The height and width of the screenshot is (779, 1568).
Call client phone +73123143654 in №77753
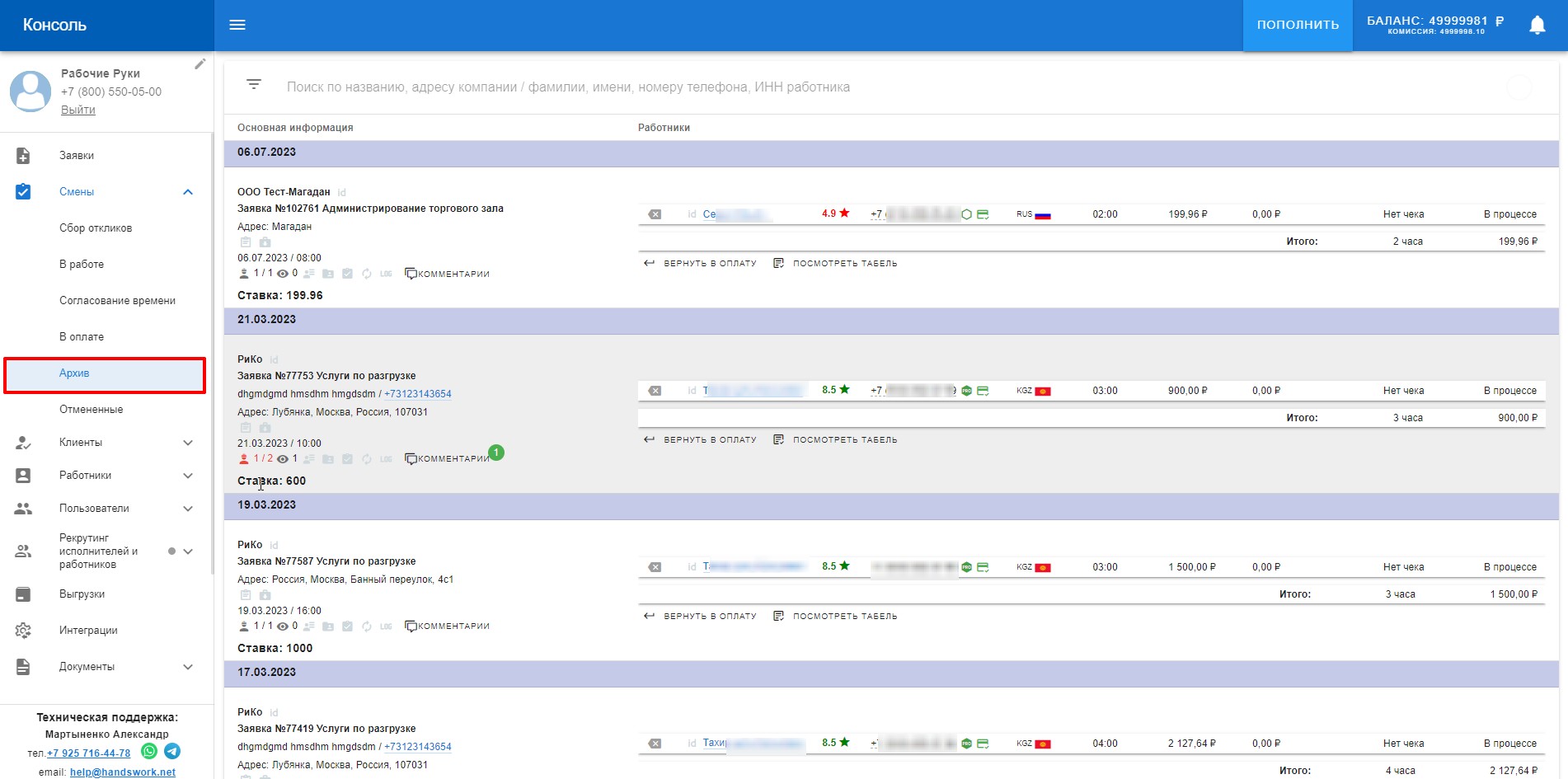(418, 394)
